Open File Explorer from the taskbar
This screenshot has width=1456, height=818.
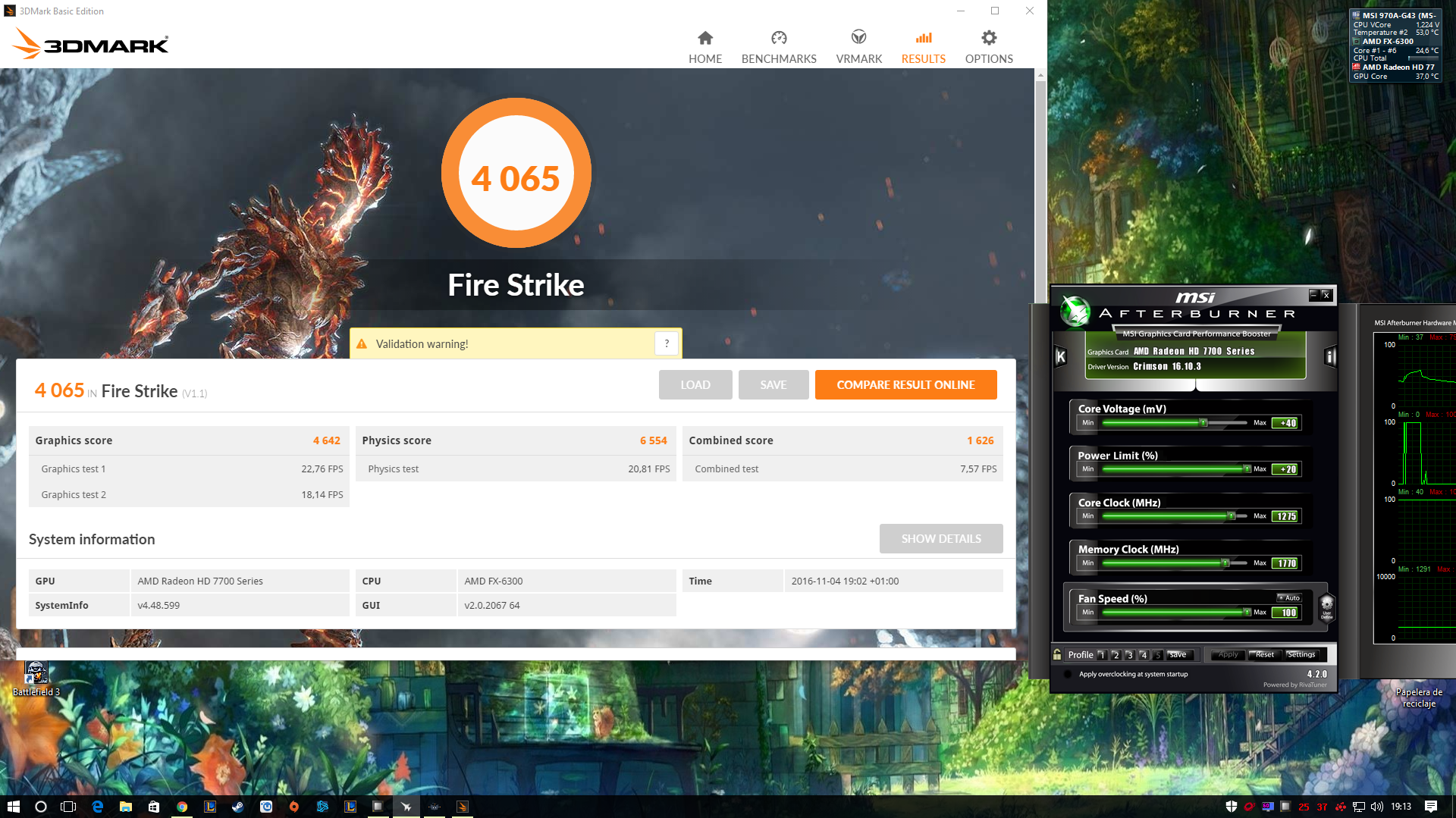[125, 807]
